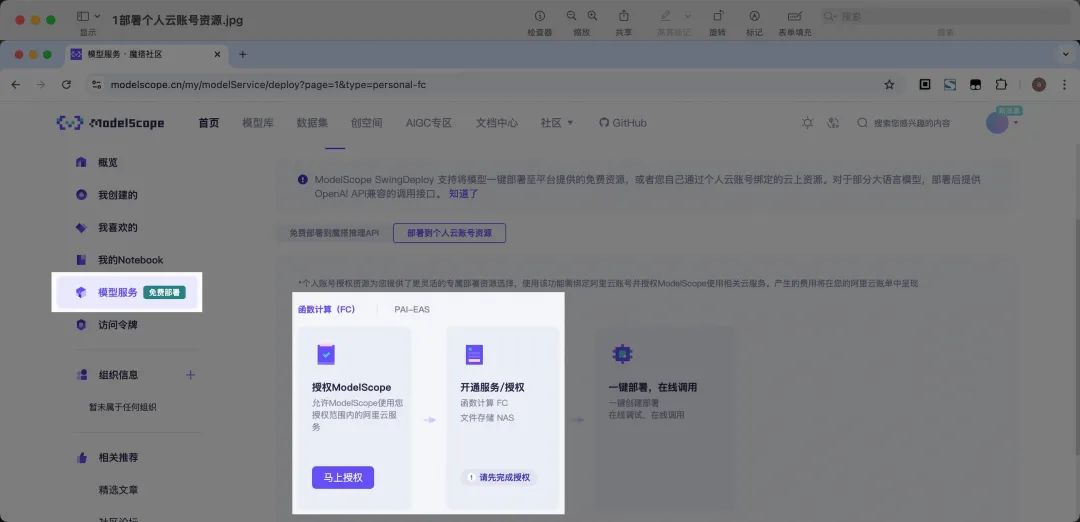Close the 模型服务 browser tab
The image size is (1080, 522).
[x=218, y=54]
